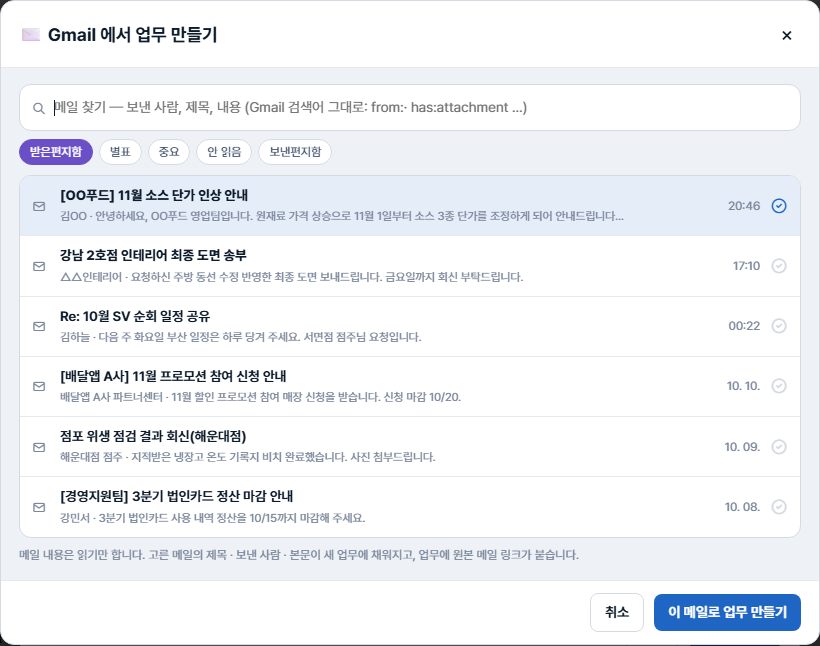Switch to the 안 읽음 filter
Image resolution: width=820 pixels, height=646 pixels.
pos(224,152)
